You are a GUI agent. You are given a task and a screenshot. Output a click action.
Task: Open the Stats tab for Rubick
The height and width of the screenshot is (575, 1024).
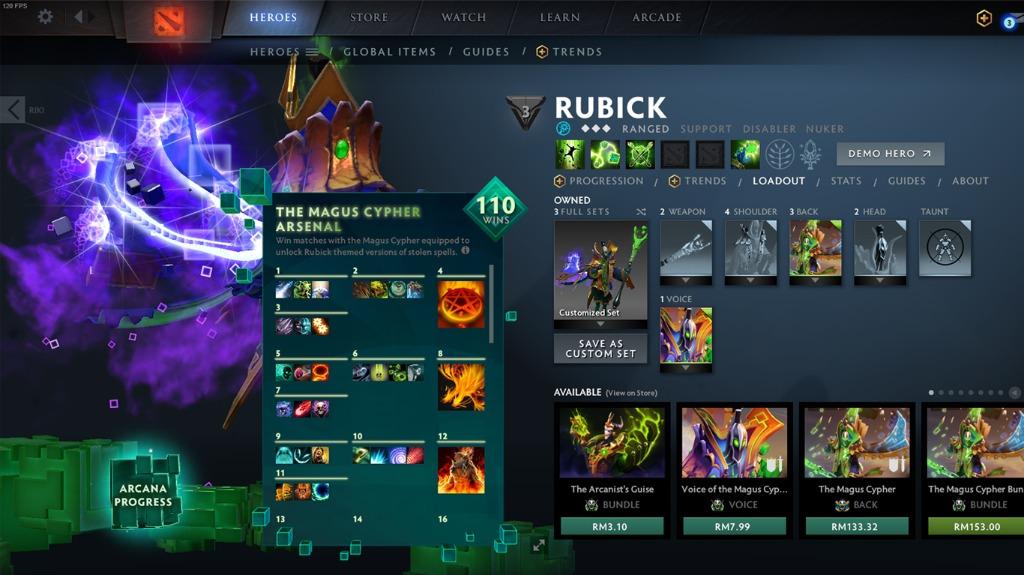846,181
